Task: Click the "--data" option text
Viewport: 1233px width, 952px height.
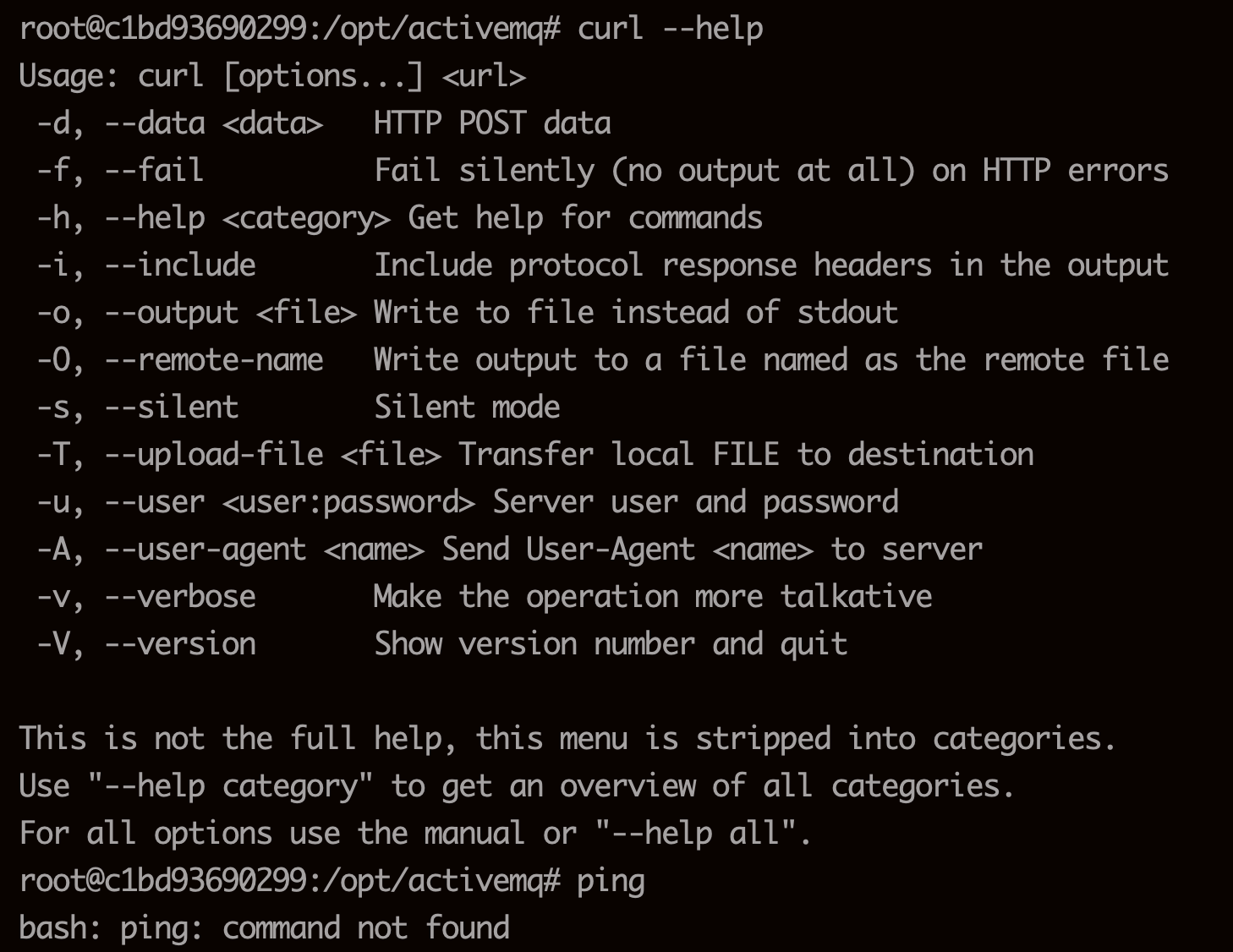Action: (154, 123)
